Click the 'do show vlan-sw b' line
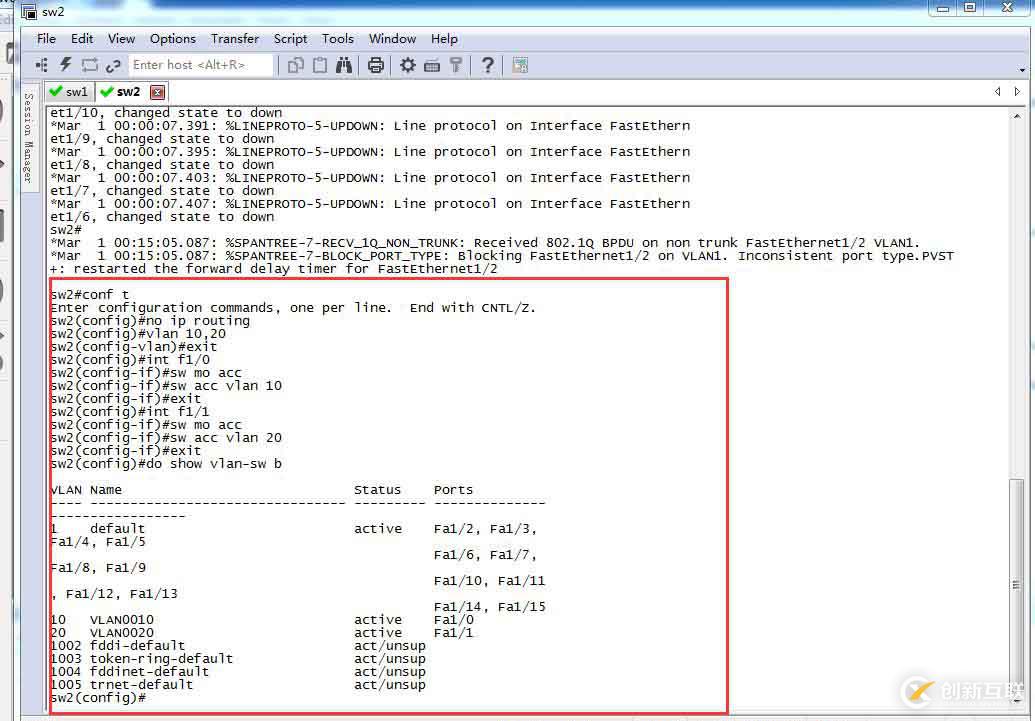1035x721 pixels. [x=166, y=464]
